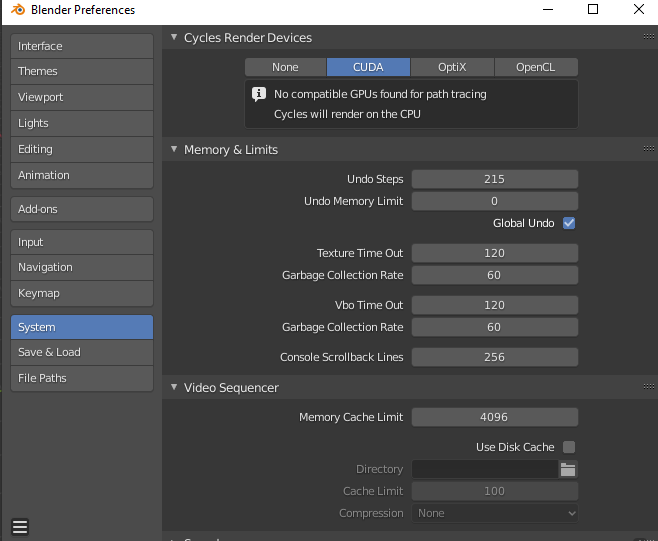Image resolution: width=658 pixels, height=541 pixels.
Task: Open the Themes preferences tab
Action: pos(82,71)
